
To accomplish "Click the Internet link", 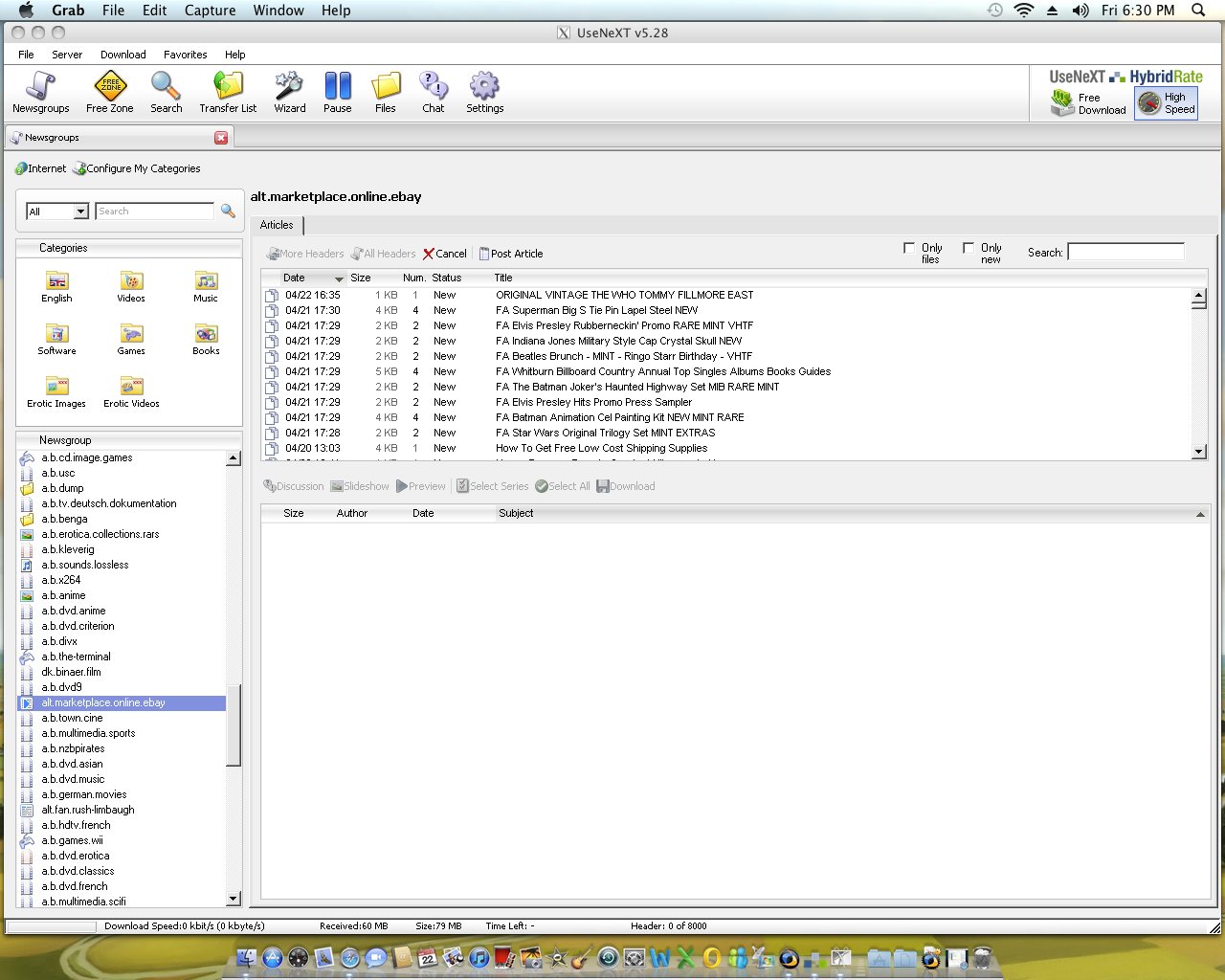I will tap(40, 168).
